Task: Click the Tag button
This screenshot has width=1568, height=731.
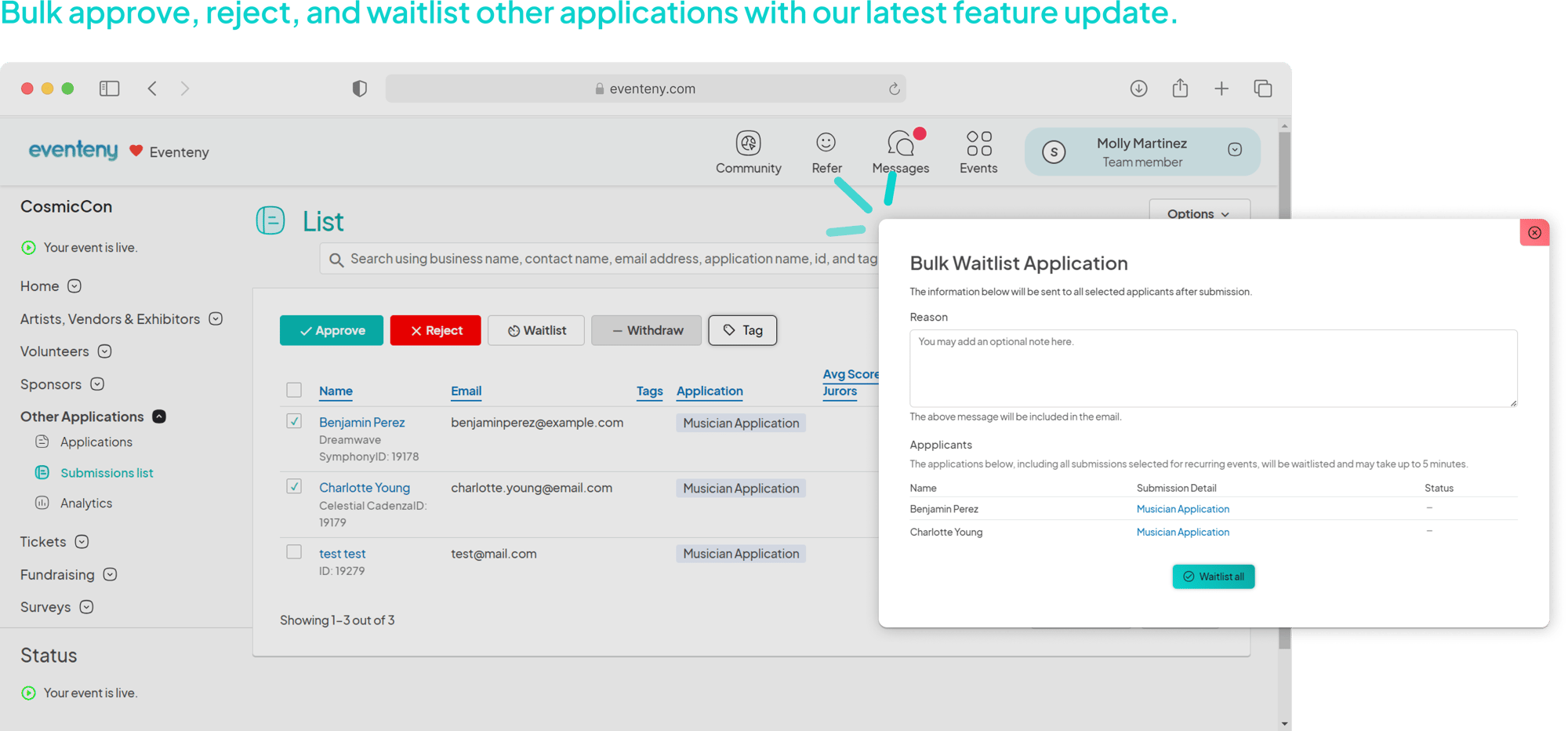Action: click(742, 330)
